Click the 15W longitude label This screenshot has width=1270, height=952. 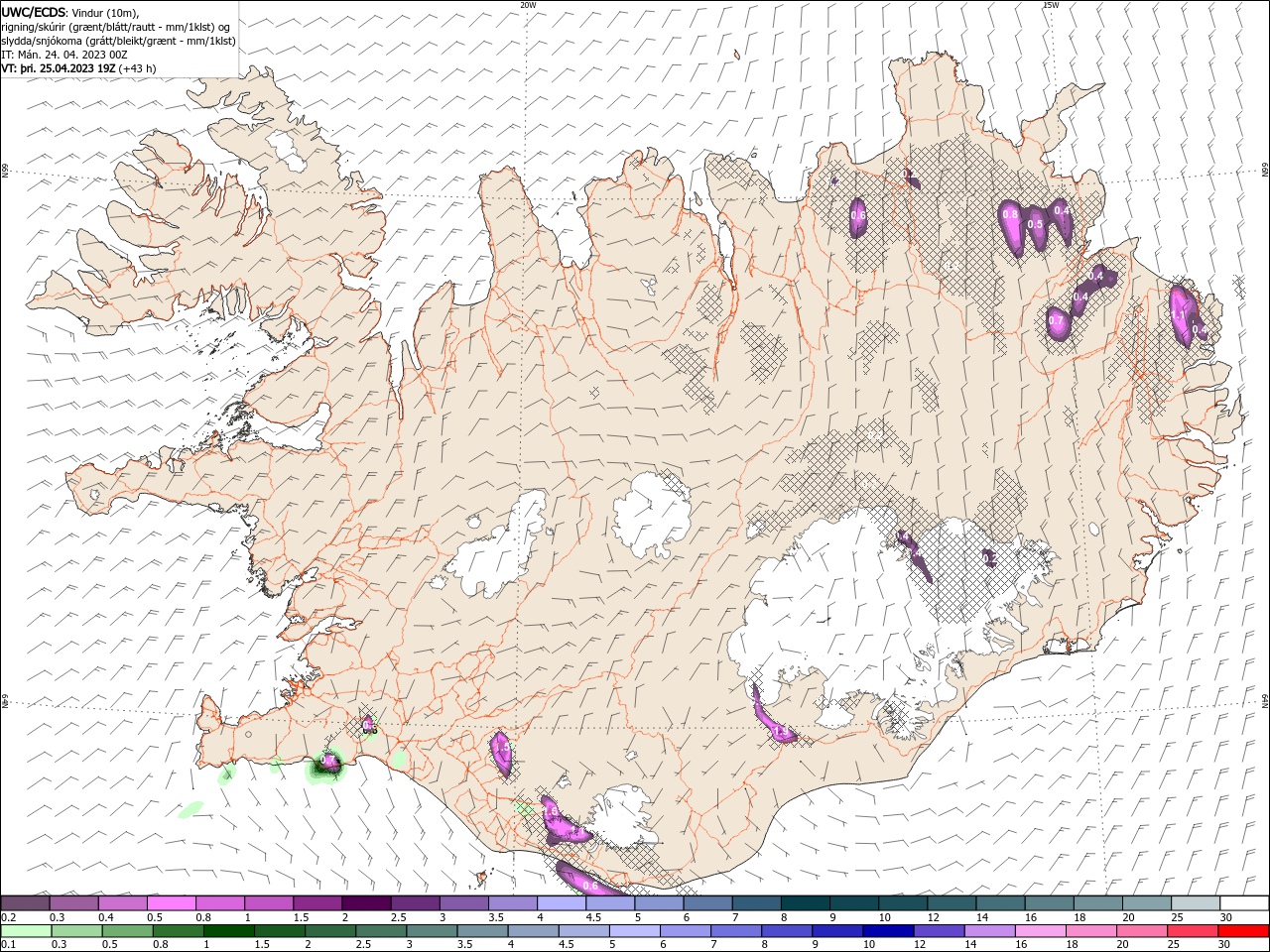point(1051,5)
